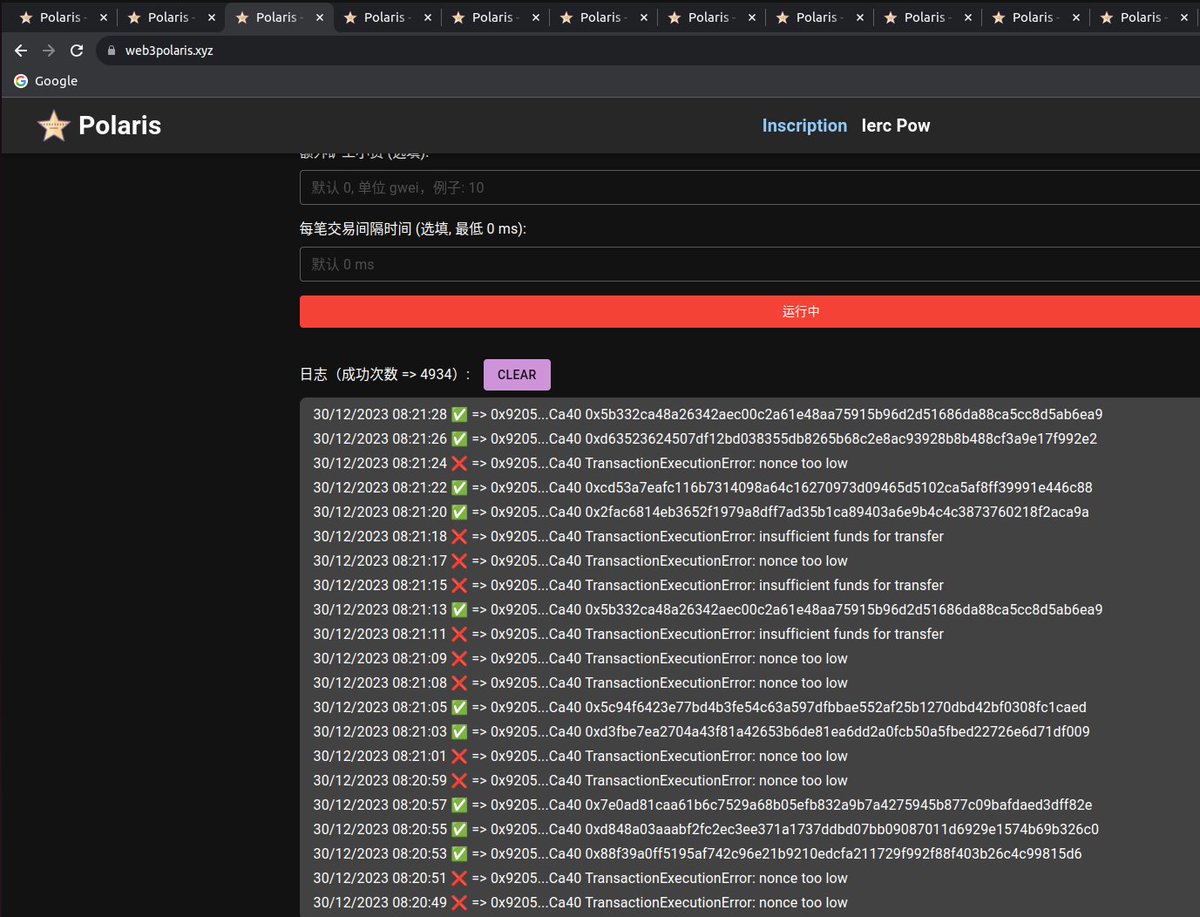Select the nonce too low error at 08:21:24

716,463
